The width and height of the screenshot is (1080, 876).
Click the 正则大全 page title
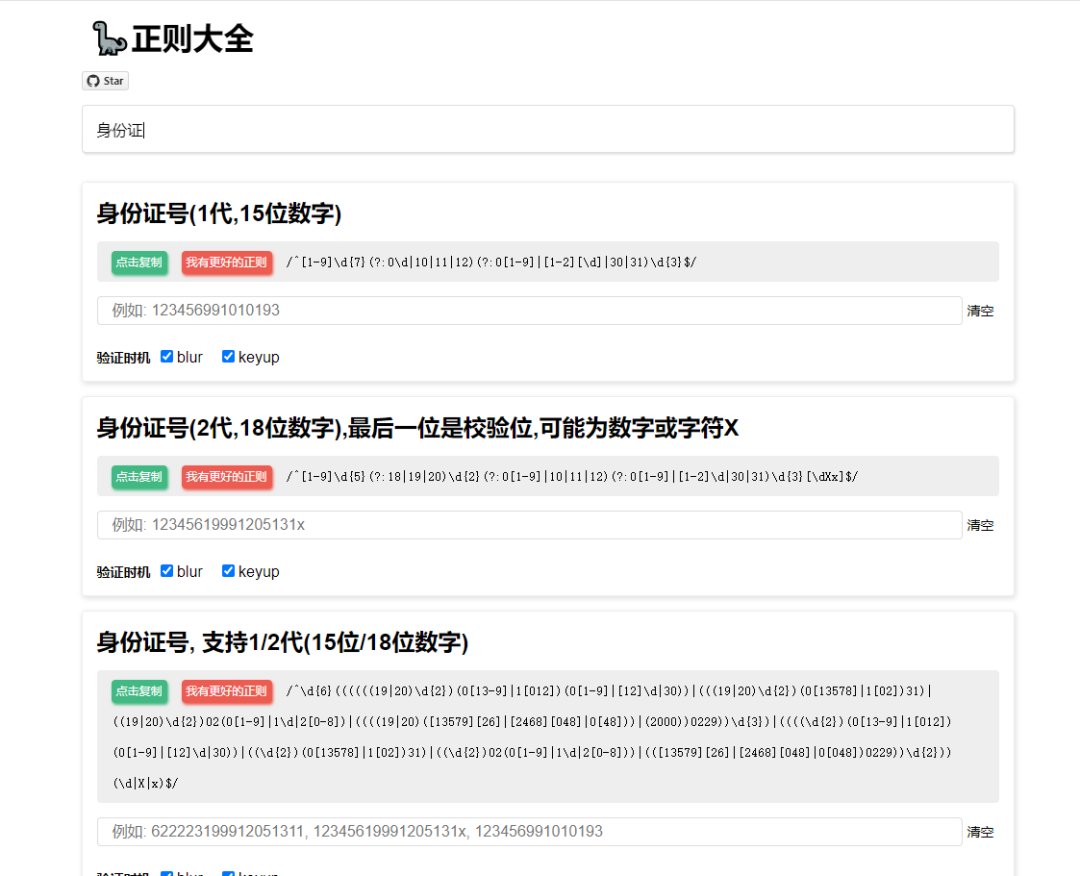click(193, 39)
